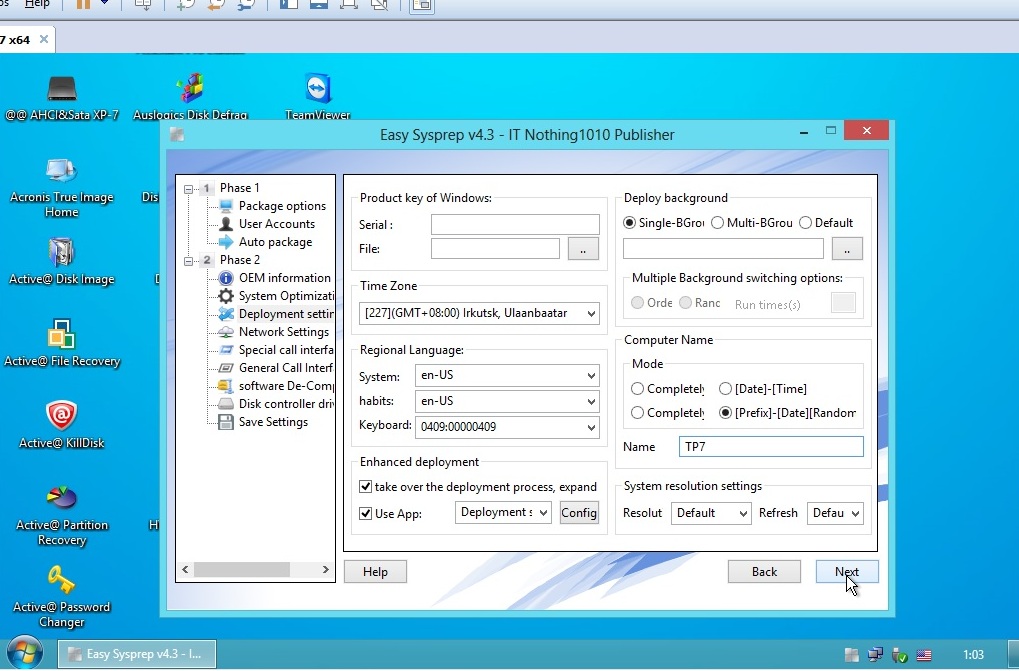This screenshot has width=1019, height=671.
Task: Select the [Date]-[Time] name mode
Action: pos(725,389)
